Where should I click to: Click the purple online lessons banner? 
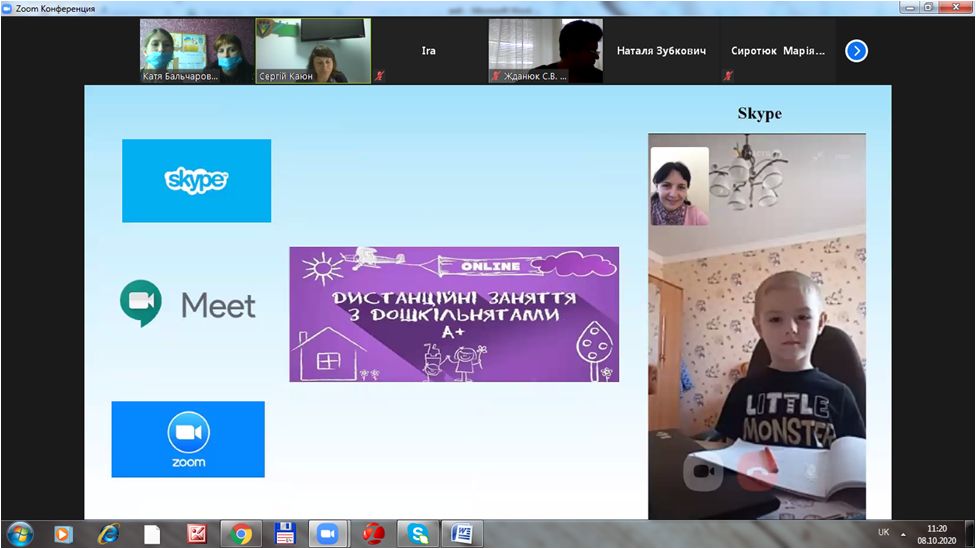(454, 314)
